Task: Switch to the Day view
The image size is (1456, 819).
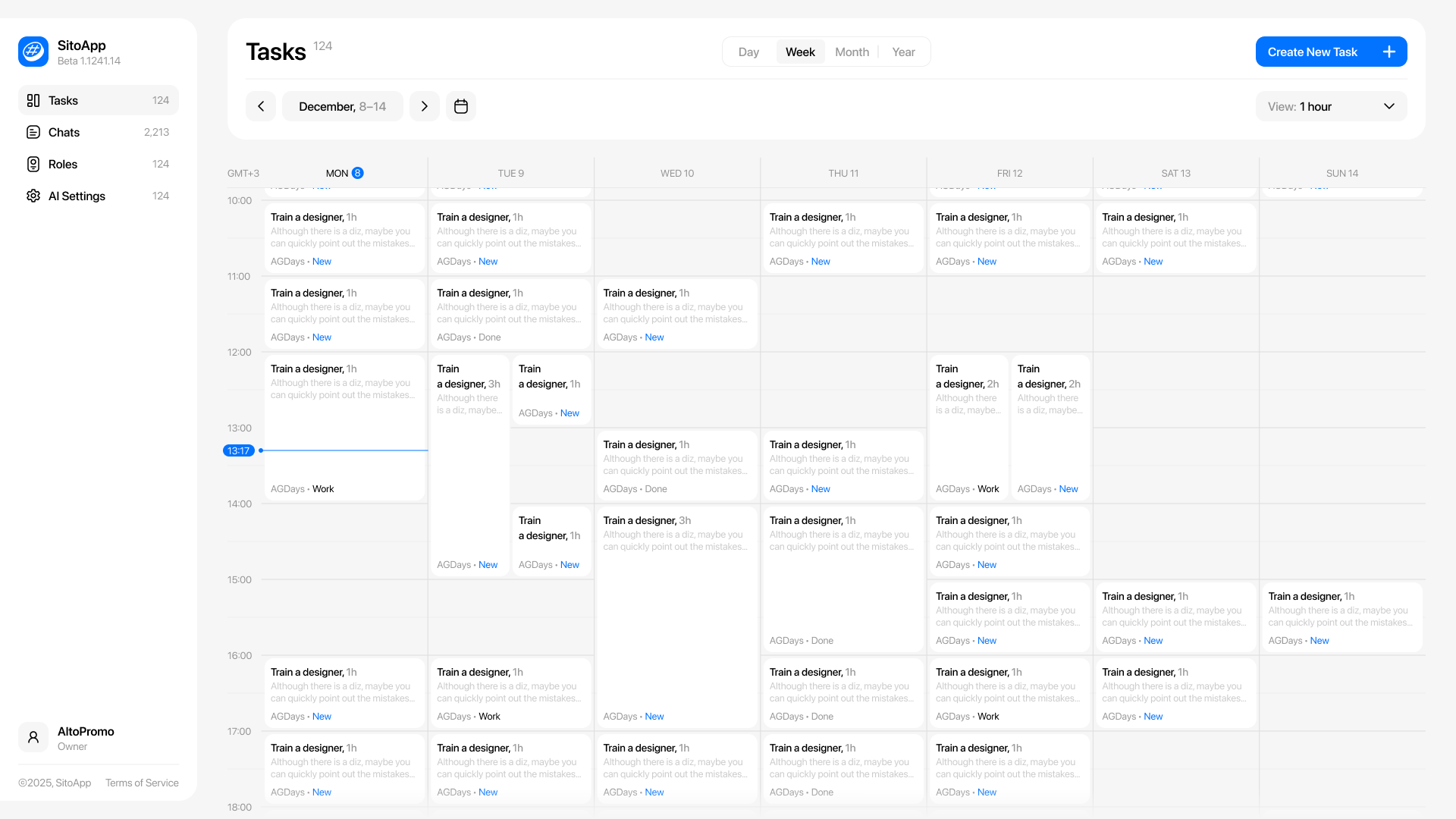Action: click(748, 52)
